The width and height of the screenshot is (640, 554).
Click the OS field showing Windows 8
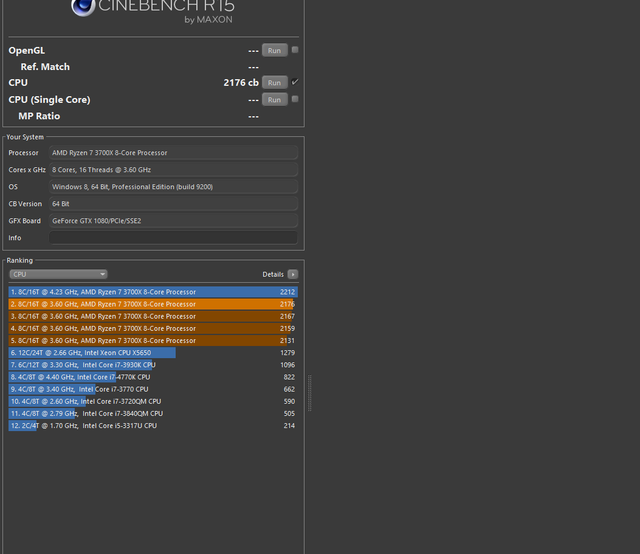click(173, 187)
